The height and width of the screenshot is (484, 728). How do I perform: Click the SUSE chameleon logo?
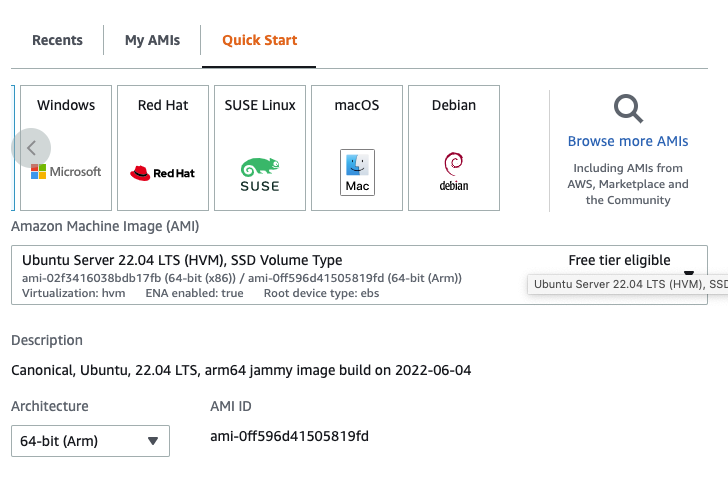(260, 175)
